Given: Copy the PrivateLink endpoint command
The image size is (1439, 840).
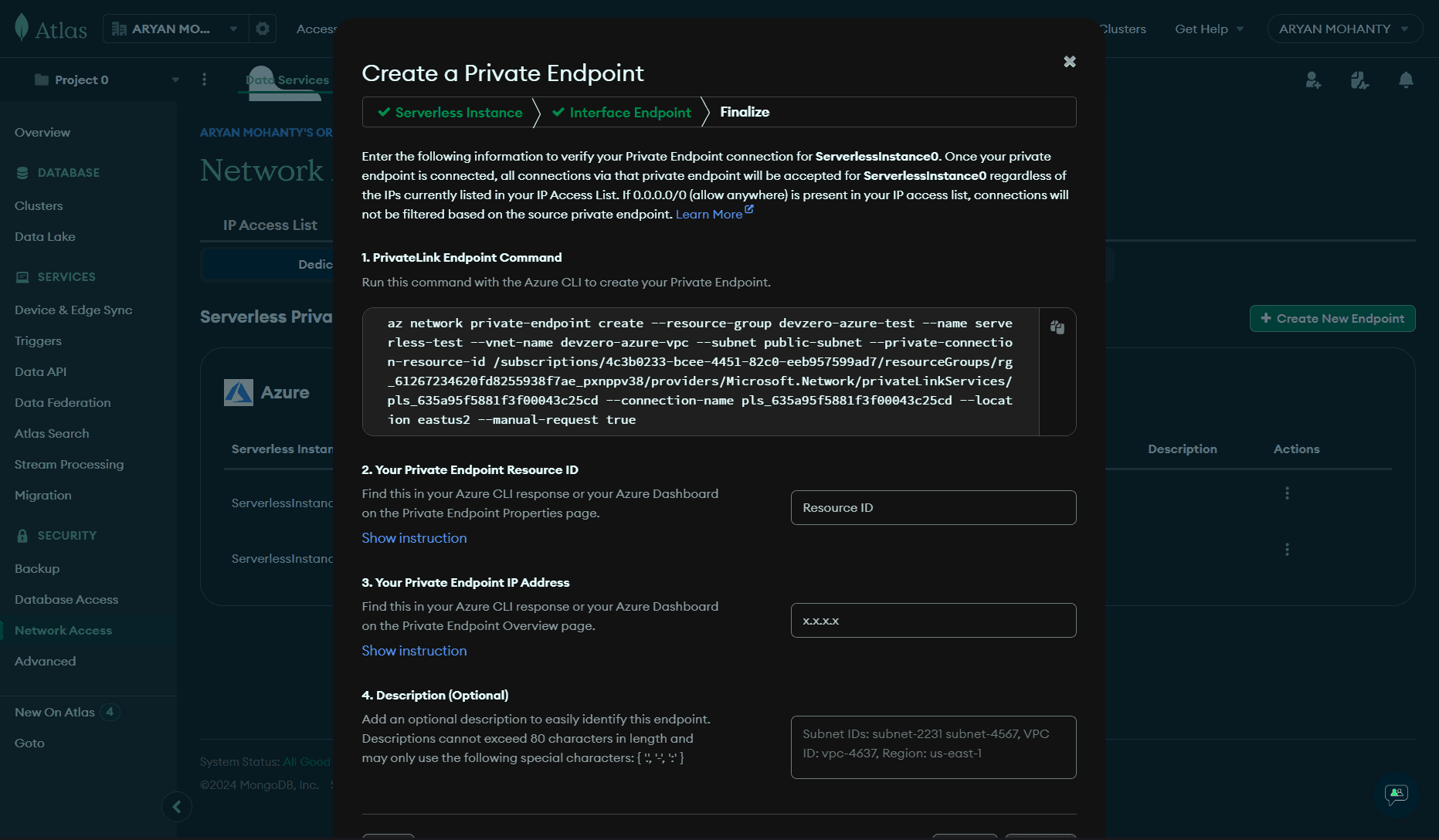Looking at the screenshot, I should (x=1057, y=327).
